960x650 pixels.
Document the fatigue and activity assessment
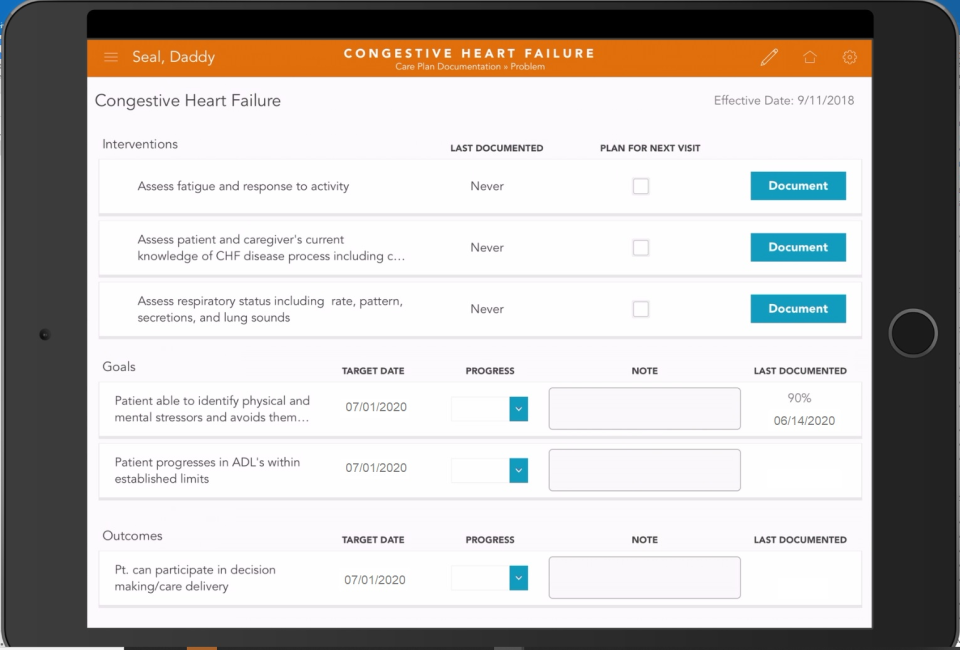(x=798, y=186)
